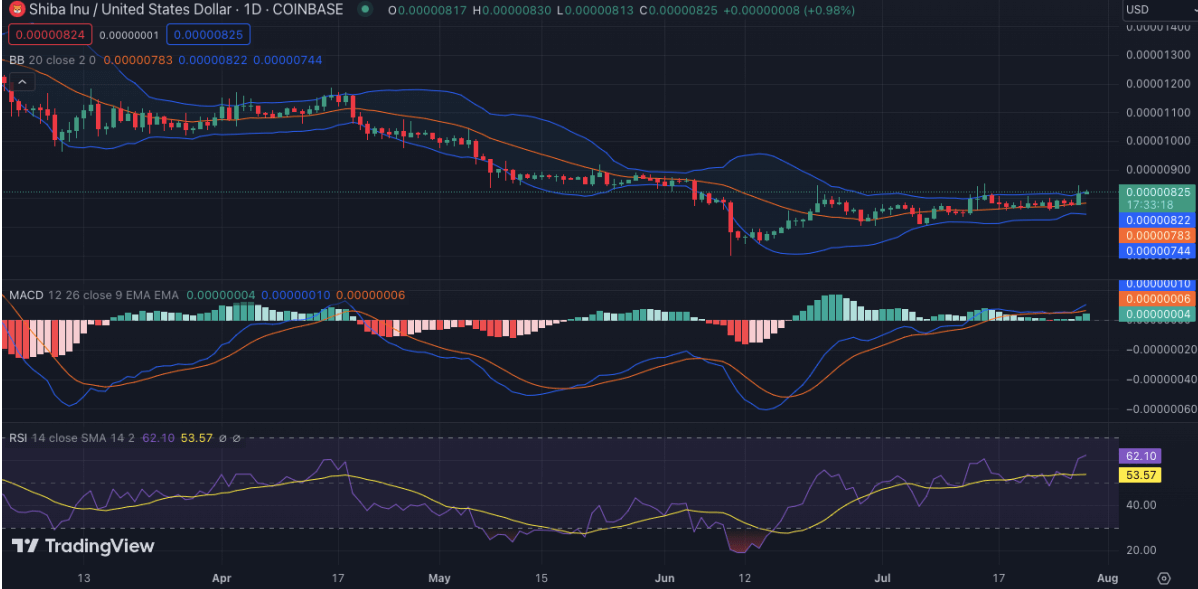Click the 0.00001300 price axis label

(x=1160, y=55)
